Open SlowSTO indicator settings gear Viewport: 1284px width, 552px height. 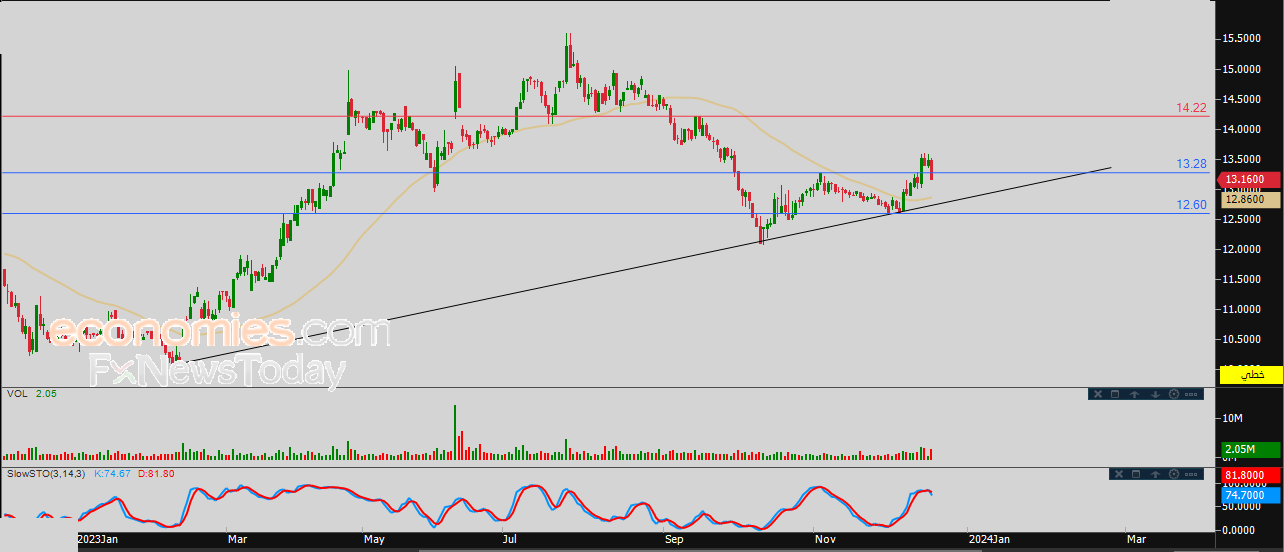click(1174, 474)
